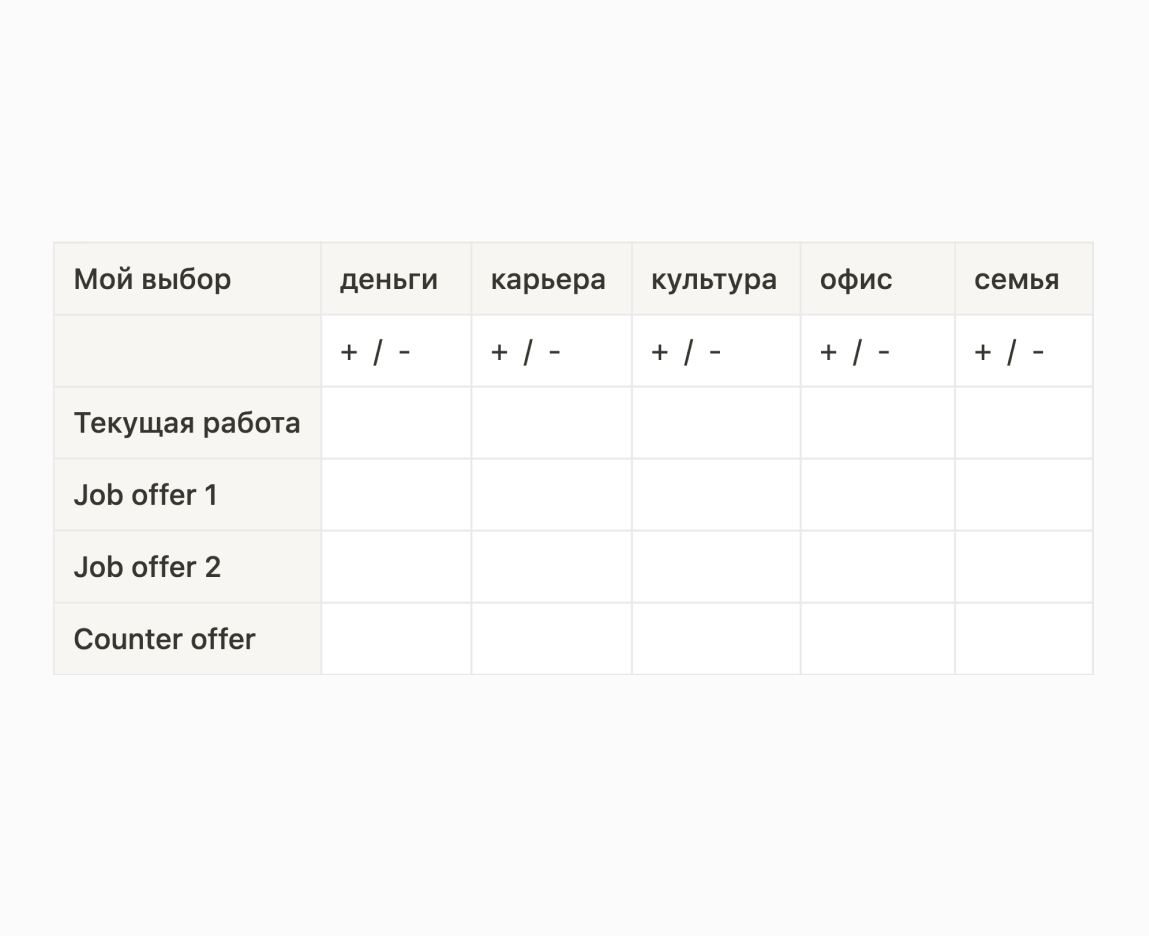Select the "семья" column header

tap(1024, 279)
